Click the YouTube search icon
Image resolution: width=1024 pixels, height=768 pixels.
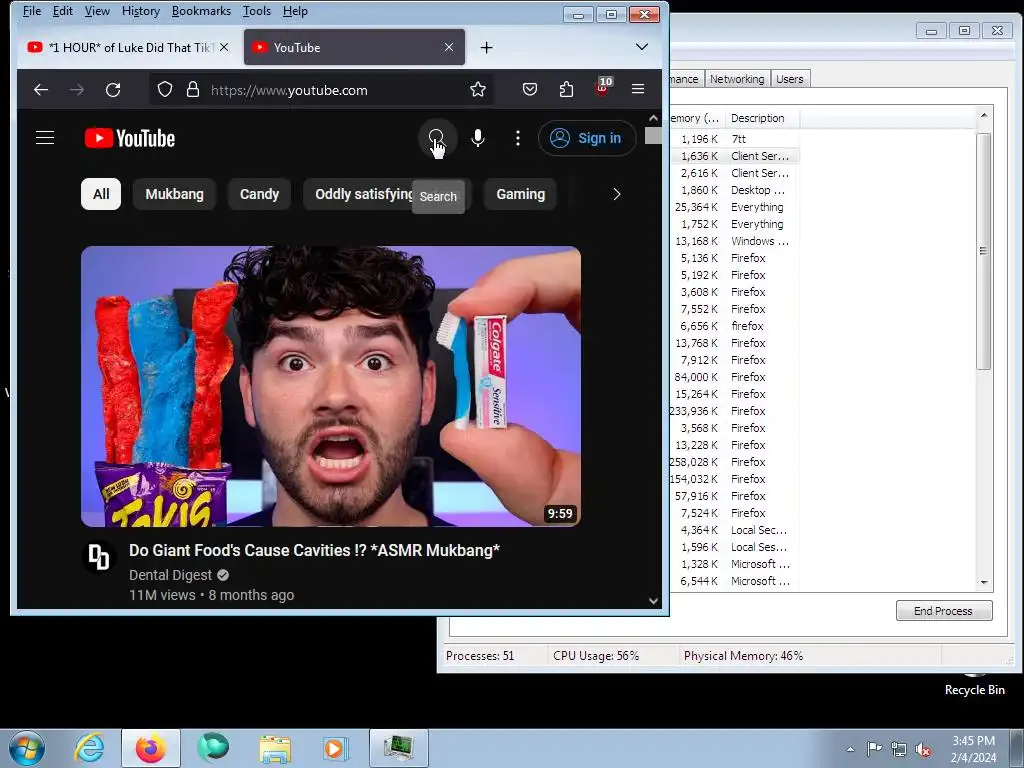point(436,138)
